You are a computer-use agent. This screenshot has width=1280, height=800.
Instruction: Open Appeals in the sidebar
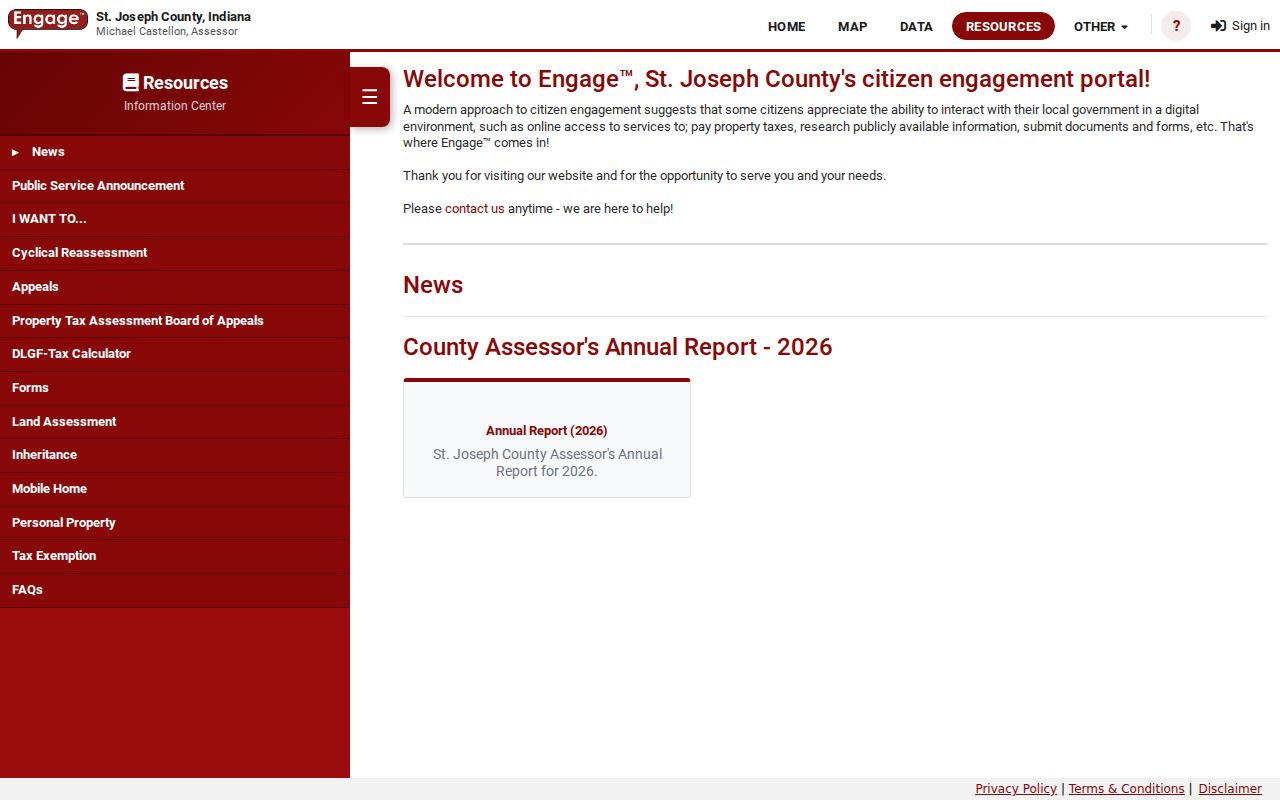point(175,287)
